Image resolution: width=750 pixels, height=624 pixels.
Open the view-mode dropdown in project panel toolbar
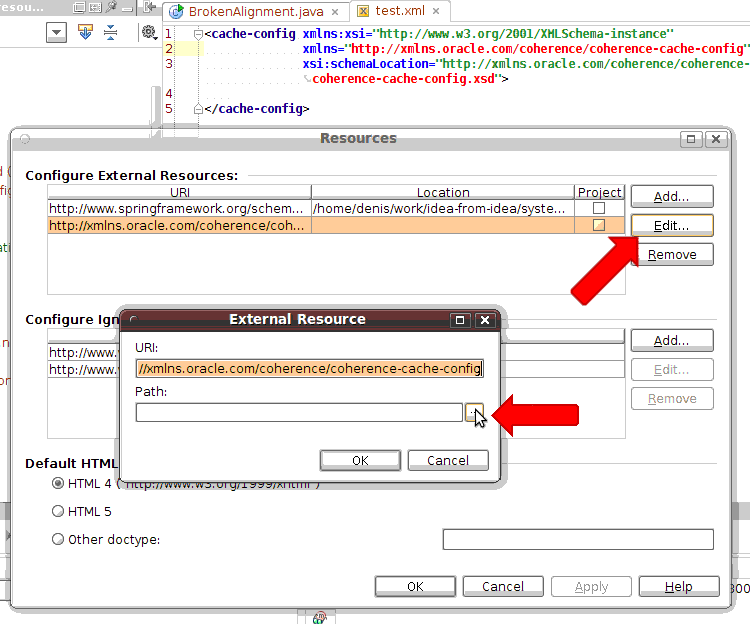56,33
